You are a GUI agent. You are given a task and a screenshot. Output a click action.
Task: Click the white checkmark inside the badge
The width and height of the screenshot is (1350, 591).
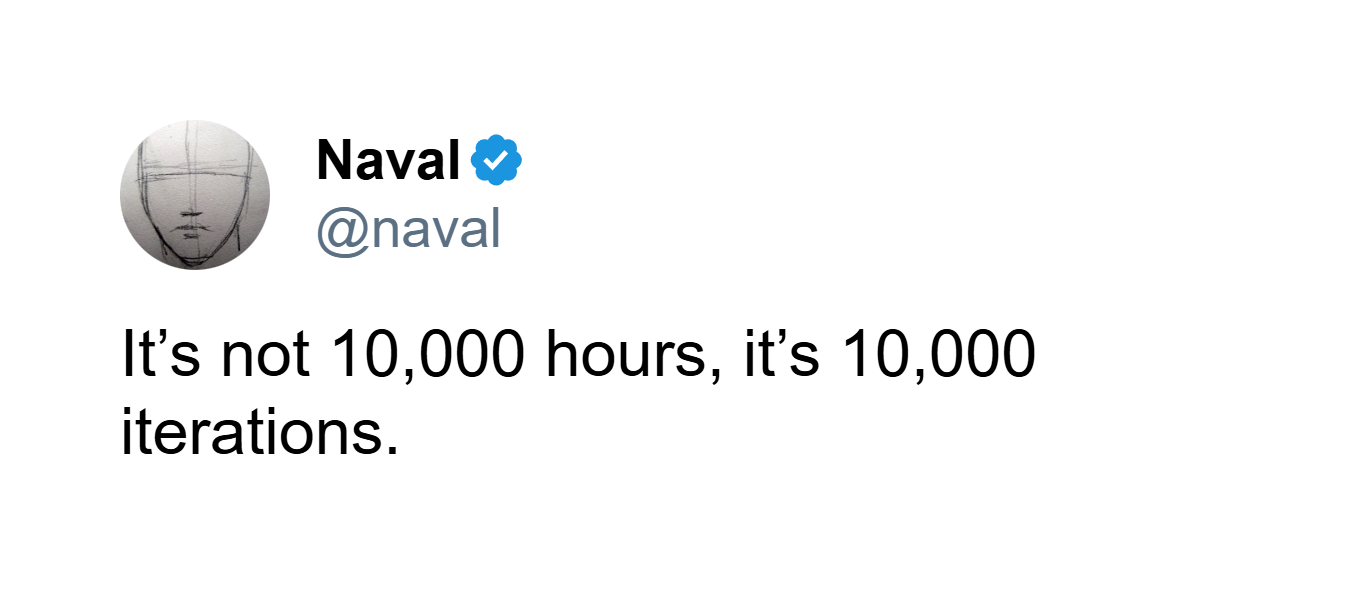497,160
